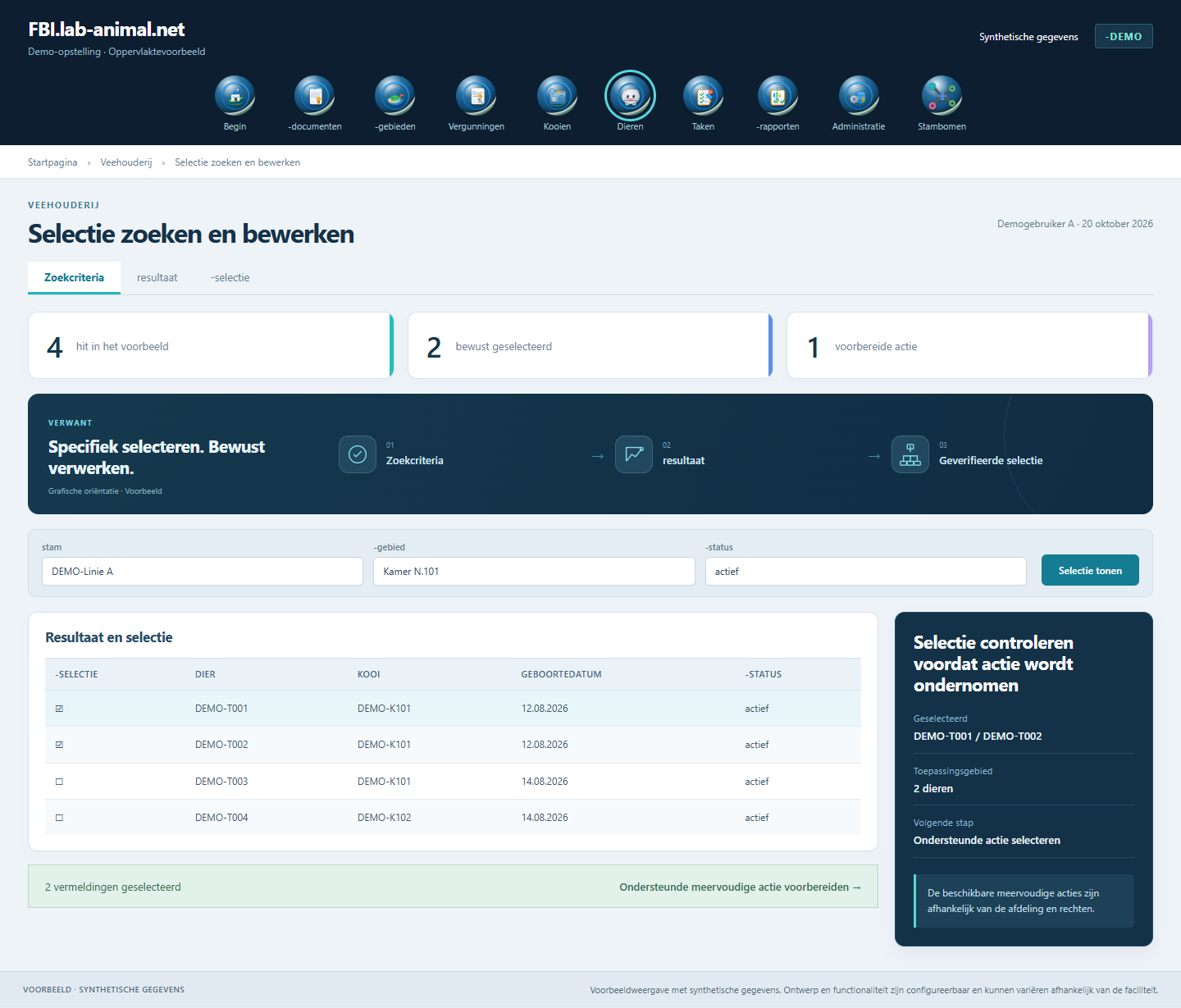This screenshot has height=1008, width=1181.
Task: Check the selection box for DEMO-T003
Action: pyautogui.click(x=59, y=782)
